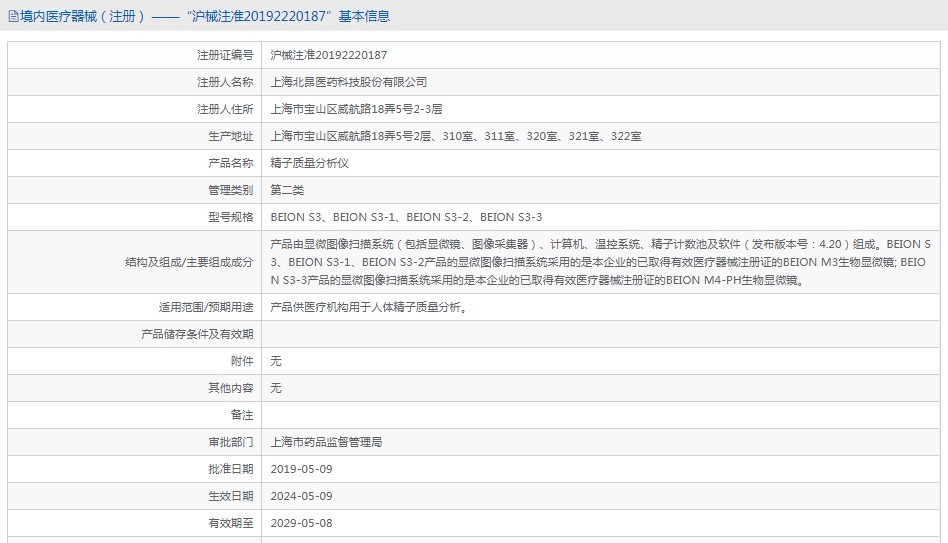Select production address listing 310室、311室 rooms
This screenshot has height=543, width=948.
point(456,136)
